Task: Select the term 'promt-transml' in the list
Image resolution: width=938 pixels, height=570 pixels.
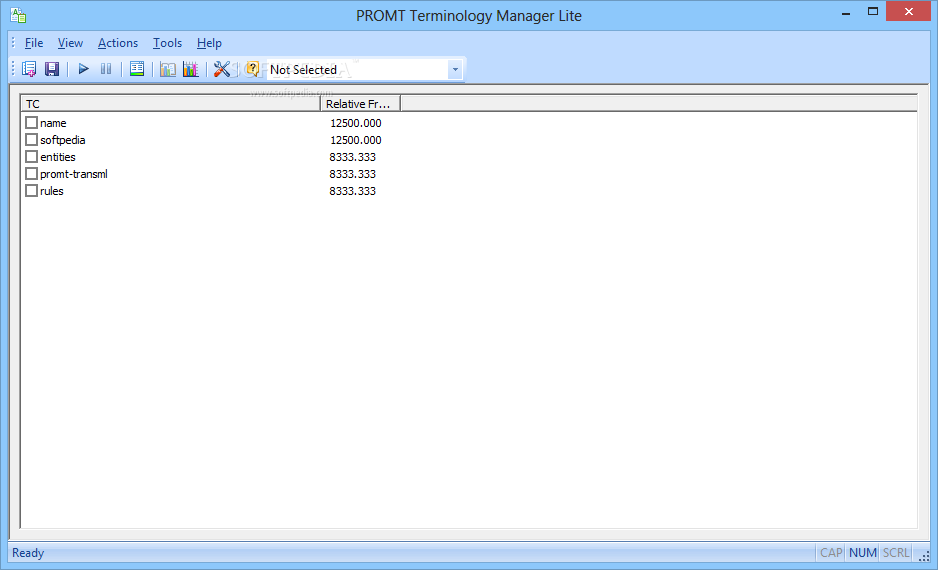Action: [x=74, y=173]
